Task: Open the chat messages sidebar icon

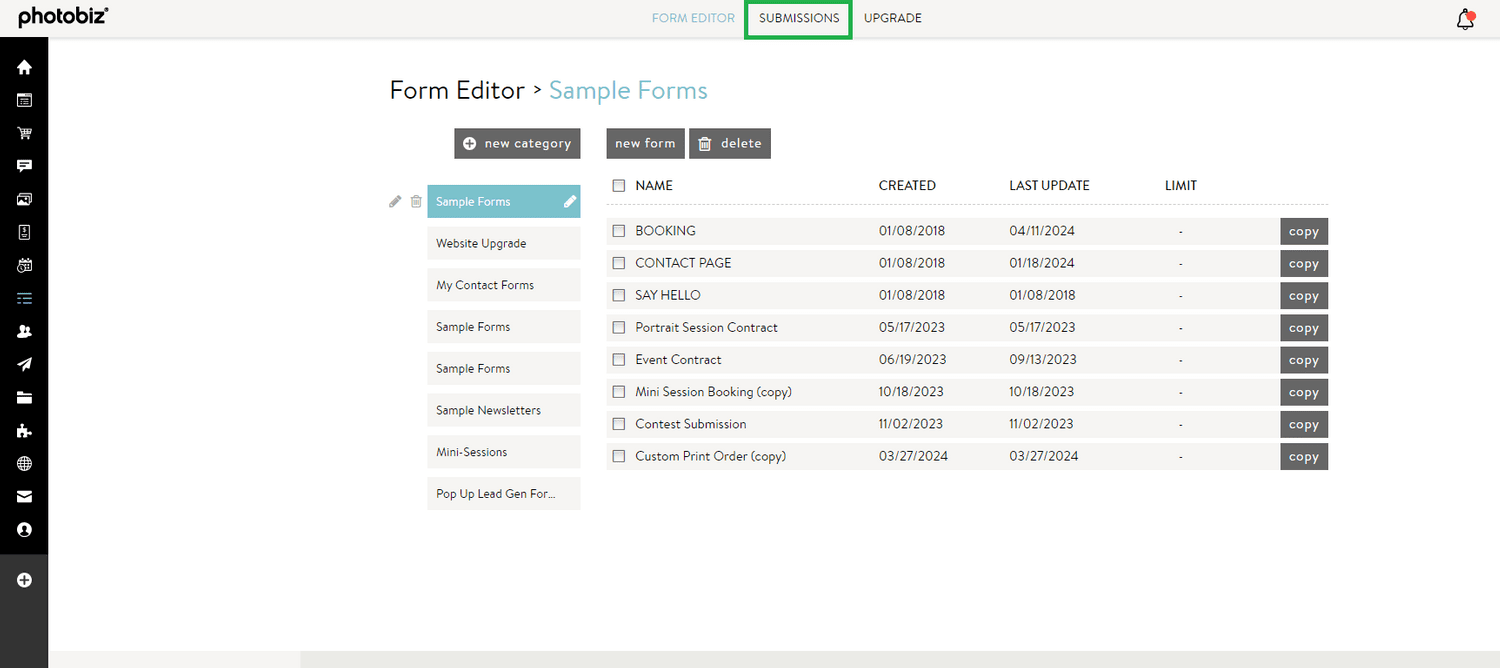Action: point(23,166)
